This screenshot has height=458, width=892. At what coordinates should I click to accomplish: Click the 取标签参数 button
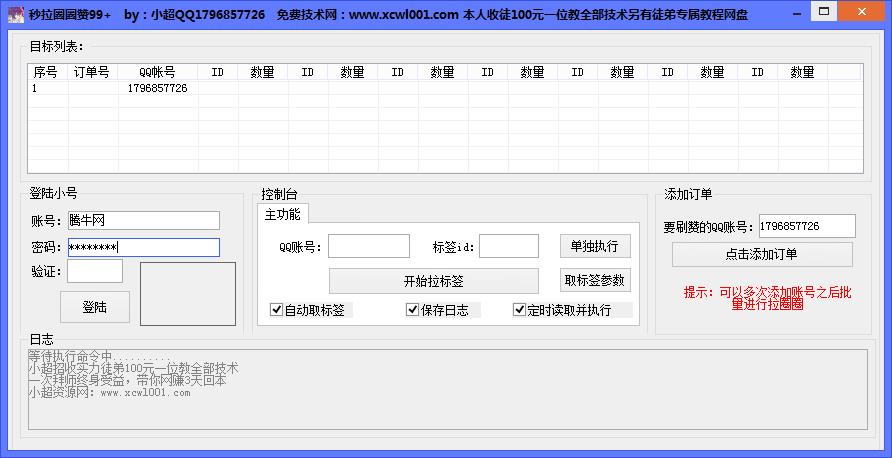pos(594,281)
